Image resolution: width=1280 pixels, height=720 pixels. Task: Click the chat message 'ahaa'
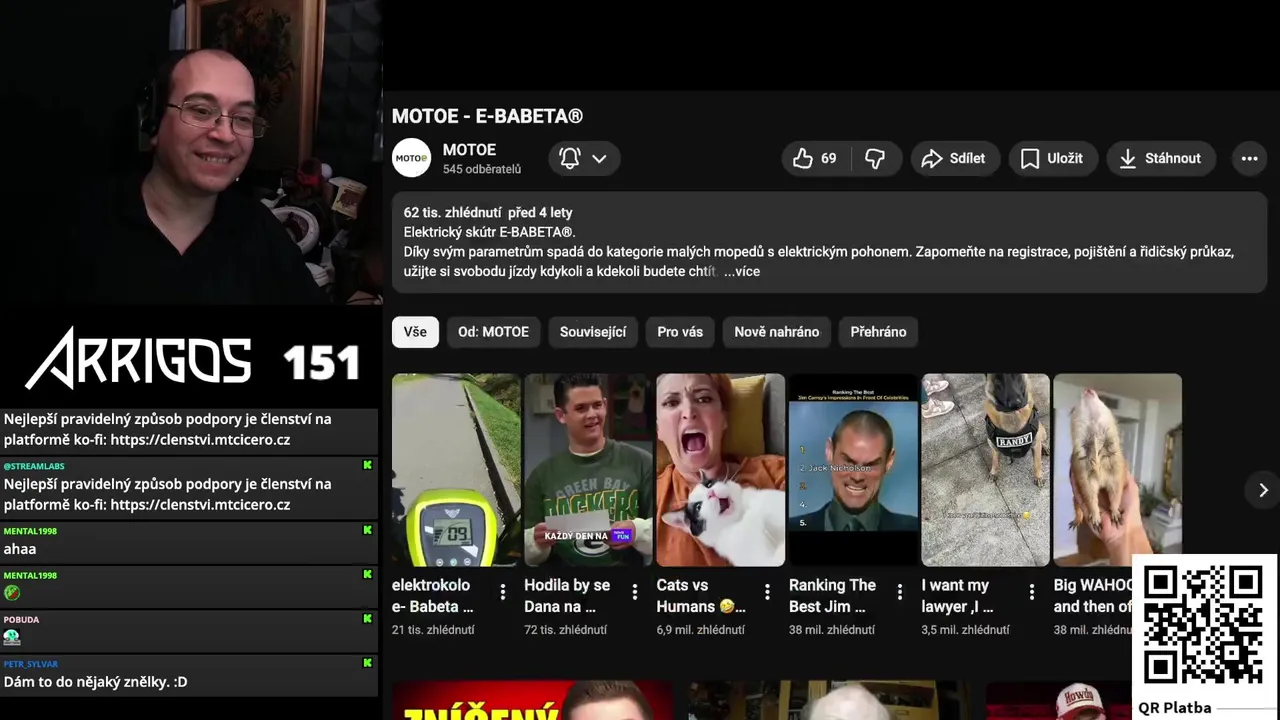coord(20,549)
